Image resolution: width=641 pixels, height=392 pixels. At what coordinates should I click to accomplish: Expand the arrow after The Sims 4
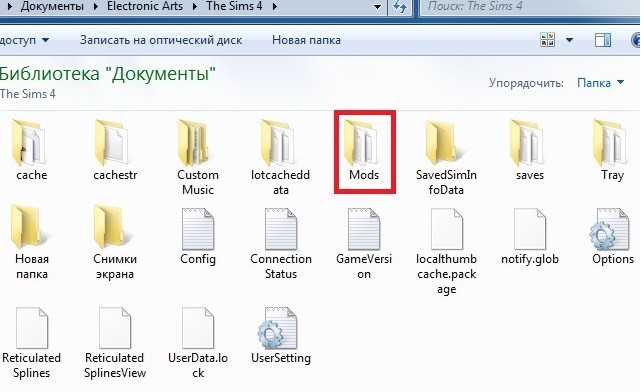click(x=274, y=7)
